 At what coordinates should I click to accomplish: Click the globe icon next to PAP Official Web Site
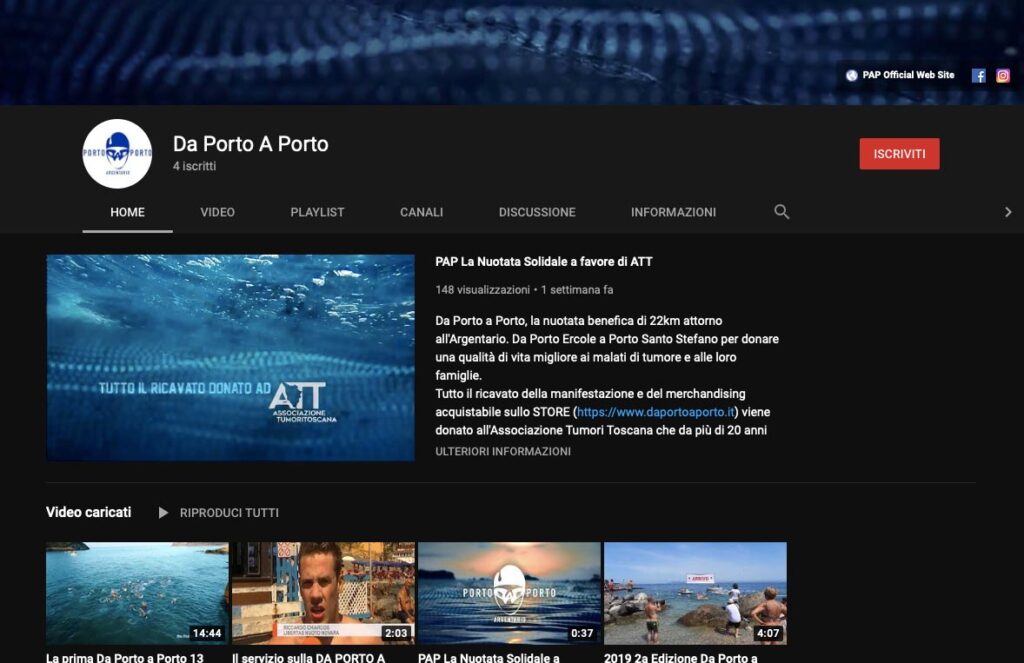852,75
